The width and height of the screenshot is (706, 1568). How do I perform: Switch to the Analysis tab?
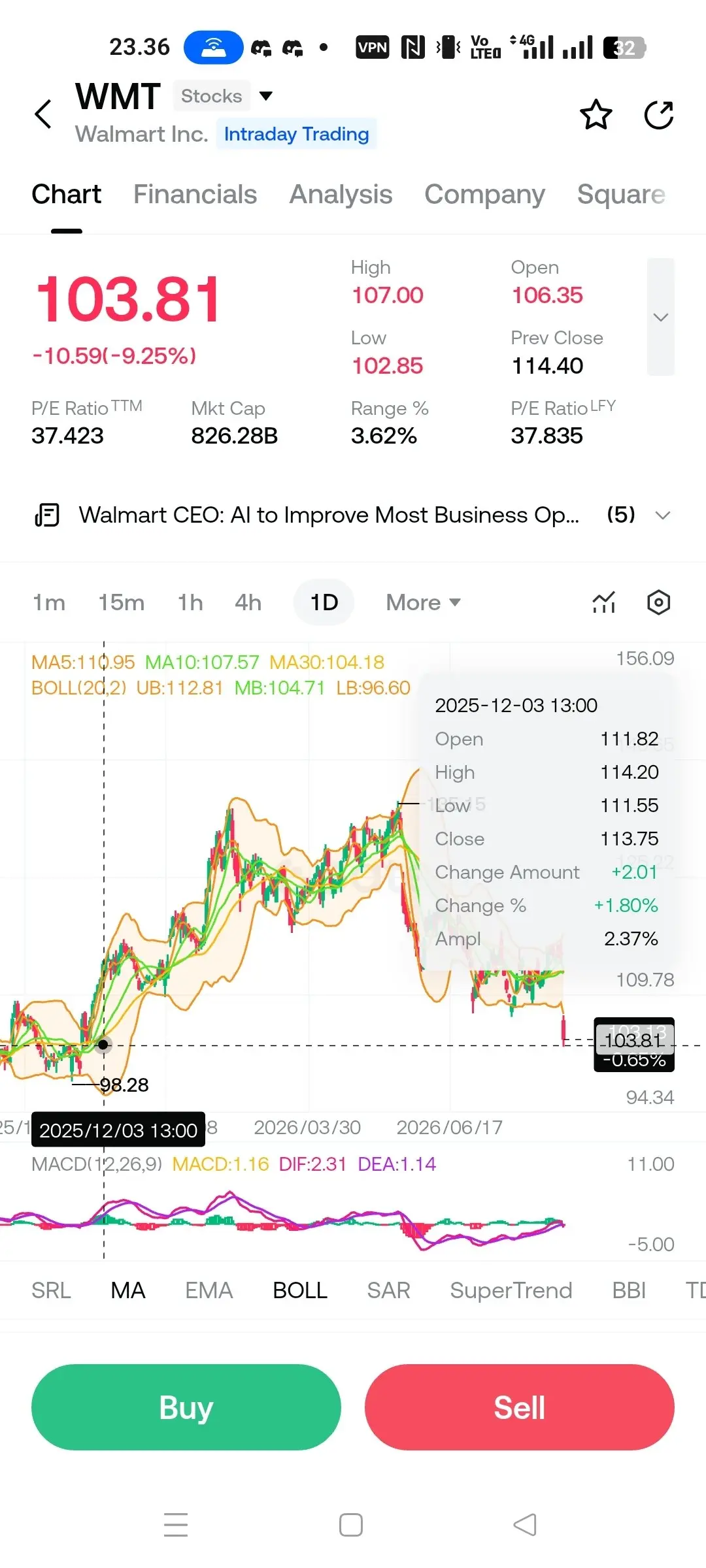pos(341,194)
